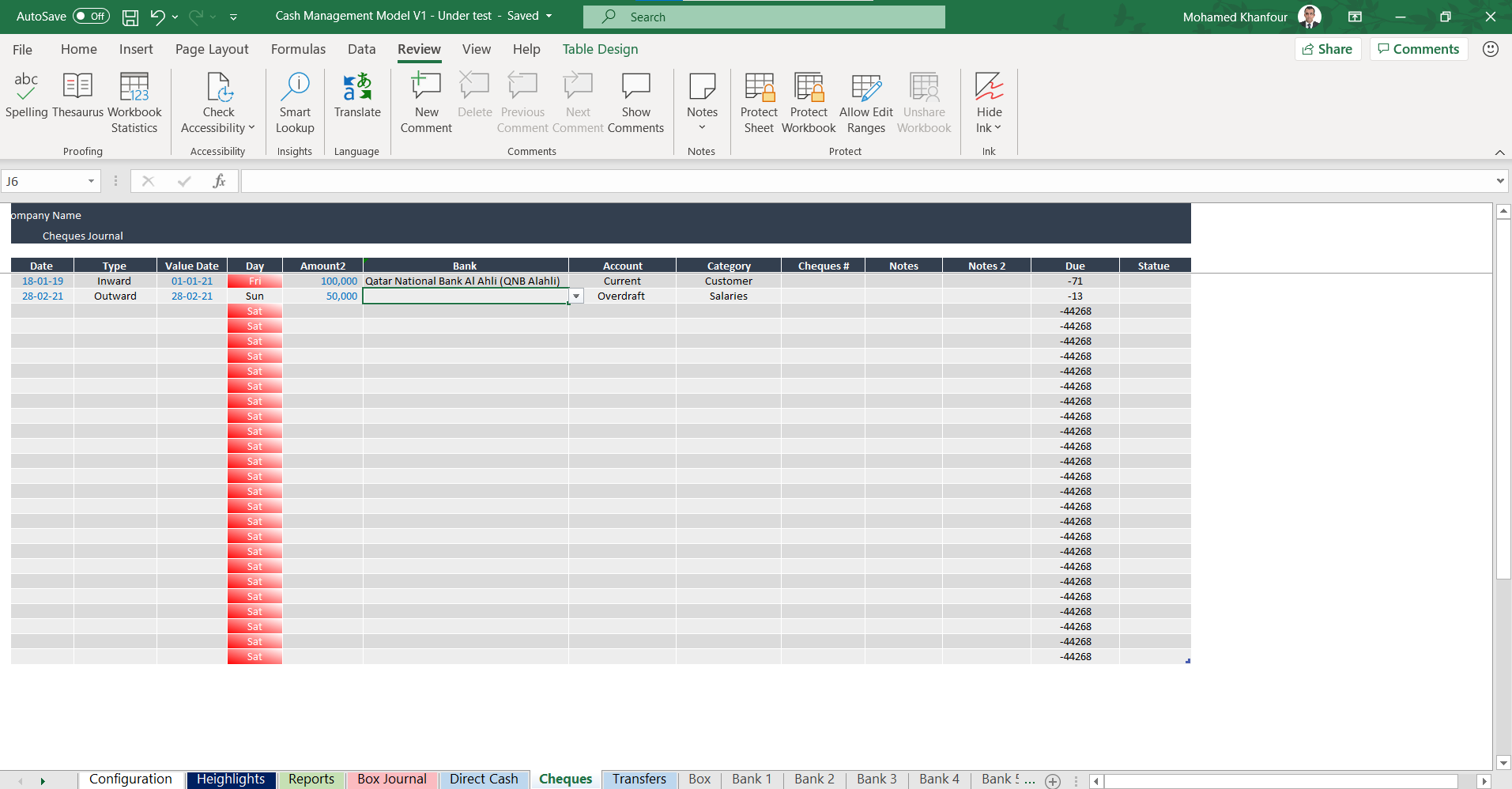Select the Outward type cell
Image resolution: width=1512 pixels, height=789 pixels.
coord(115,296)
